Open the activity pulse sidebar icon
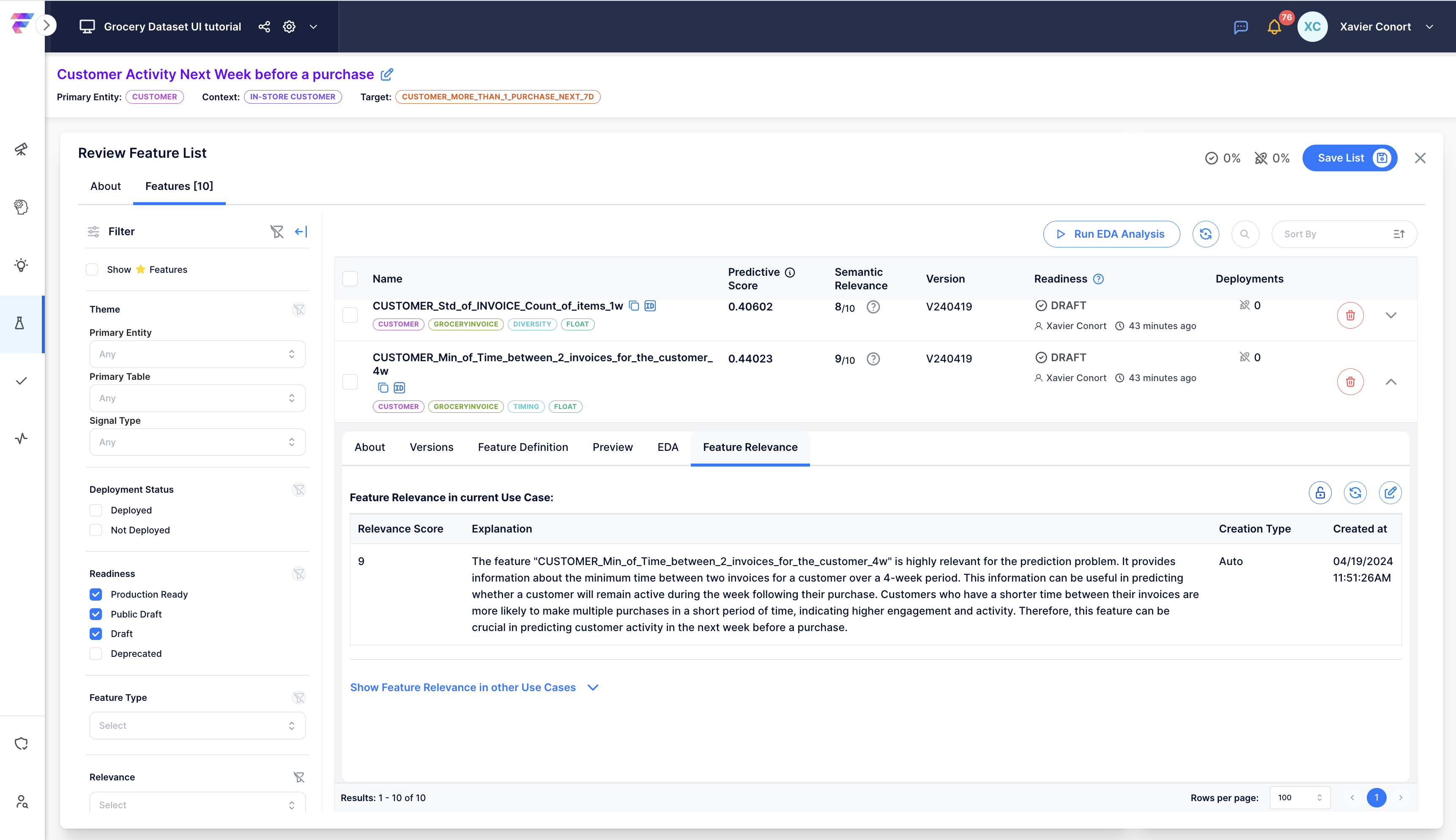Image resolution: width=1456 pixels, height=840 pixels. 21,439
